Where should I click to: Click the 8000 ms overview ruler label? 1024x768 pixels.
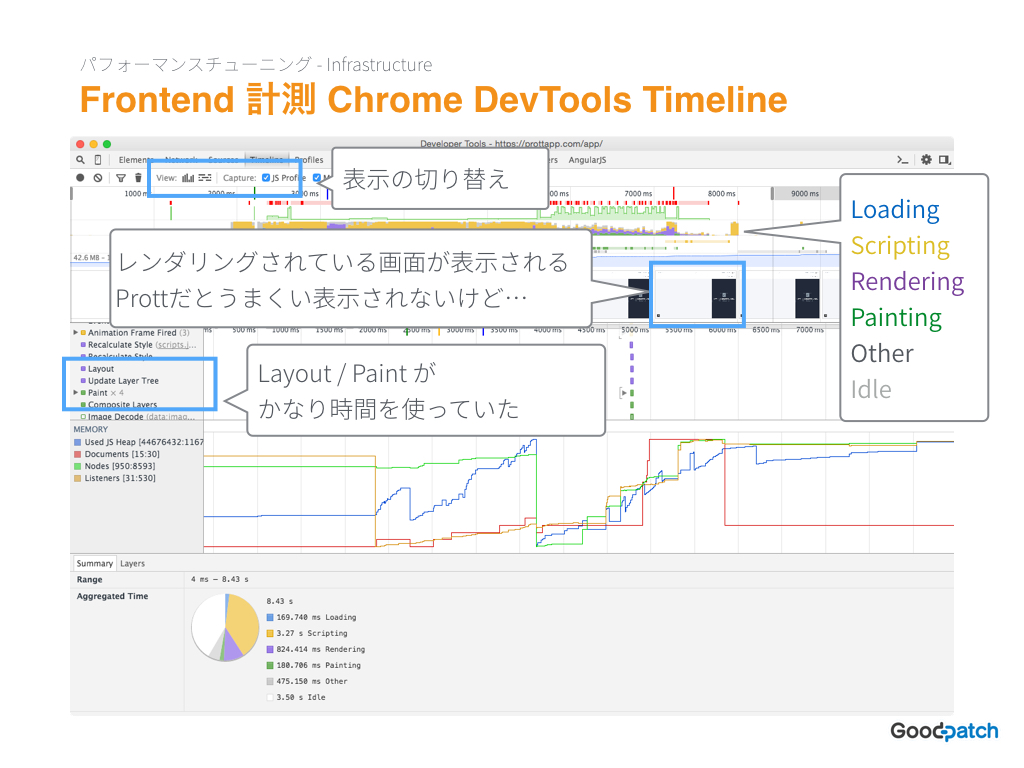tap(722, 193)
